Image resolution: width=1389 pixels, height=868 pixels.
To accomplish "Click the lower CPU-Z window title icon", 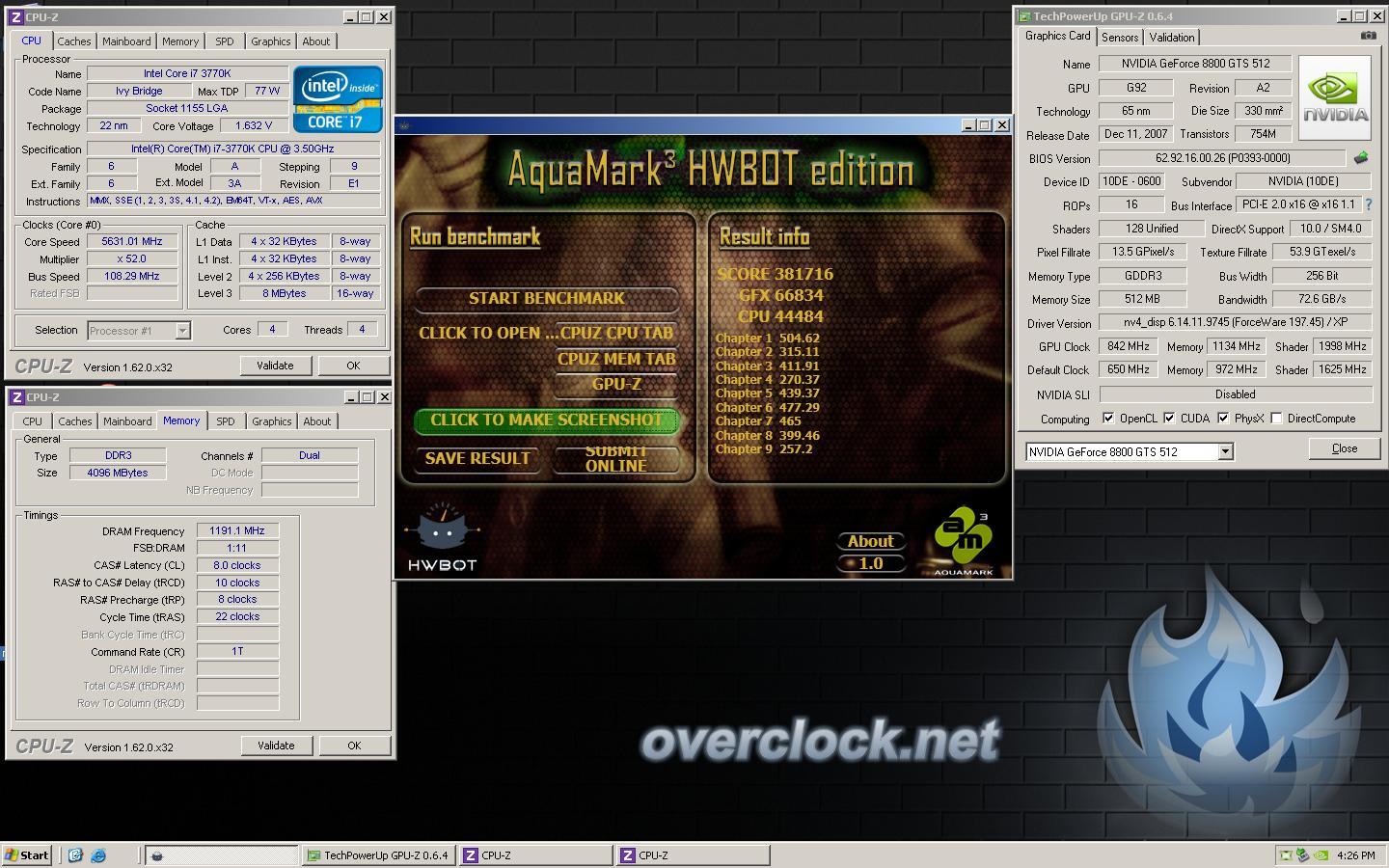I will click(x=17, y=397).
